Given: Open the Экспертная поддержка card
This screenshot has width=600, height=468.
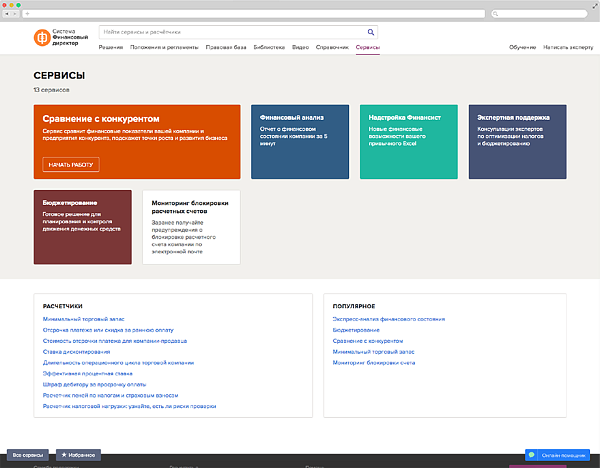Looking at the screenshot, I should [517, 142].
